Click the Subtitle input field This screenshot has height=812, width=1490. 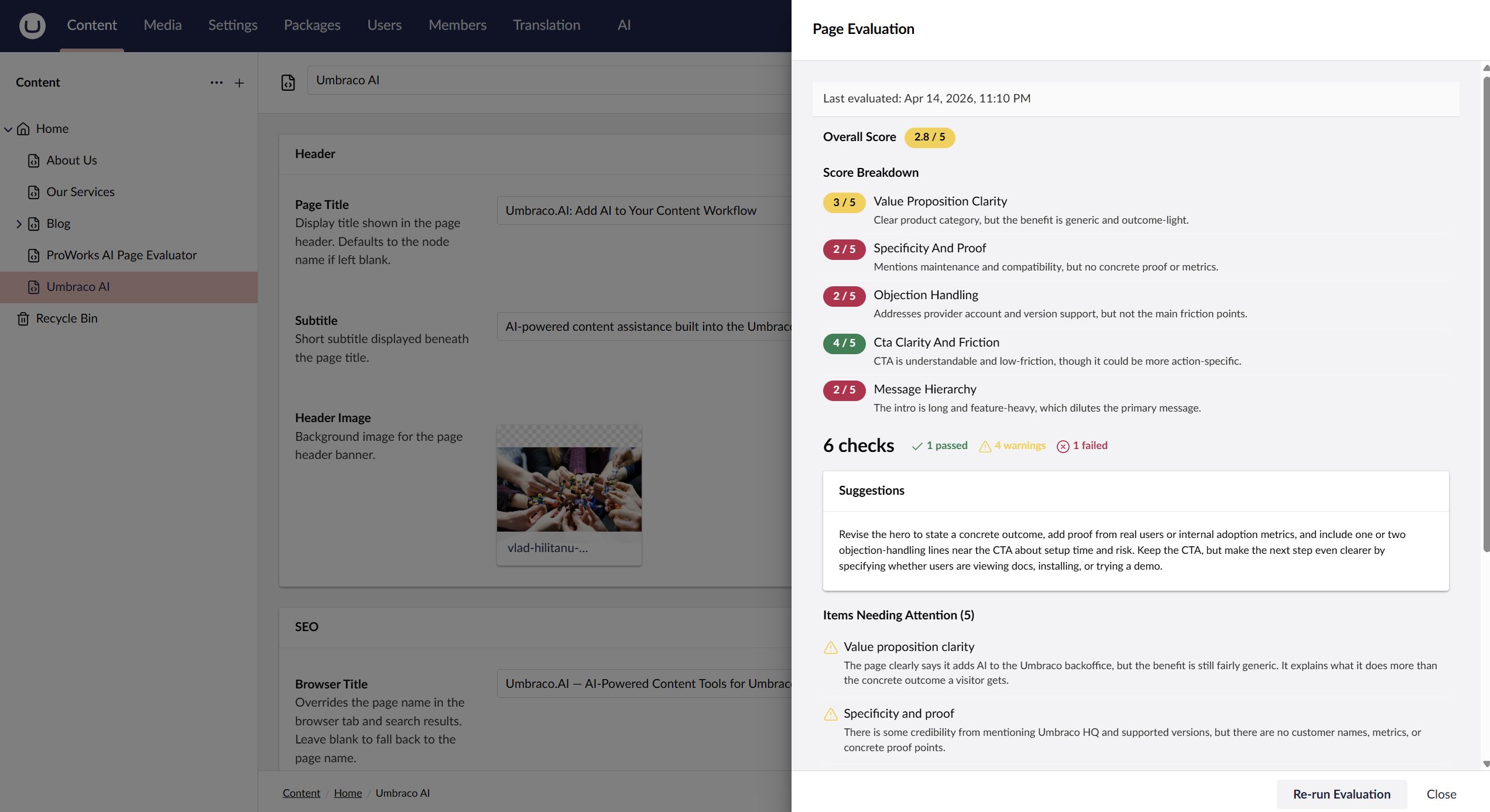(x=644, y=327)
